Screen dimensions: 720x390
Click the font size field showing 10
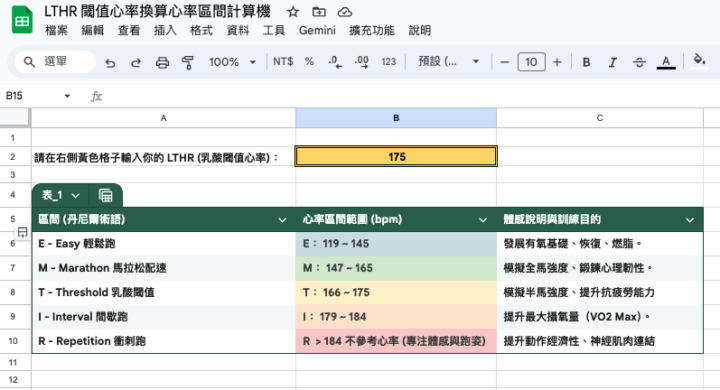531,62
